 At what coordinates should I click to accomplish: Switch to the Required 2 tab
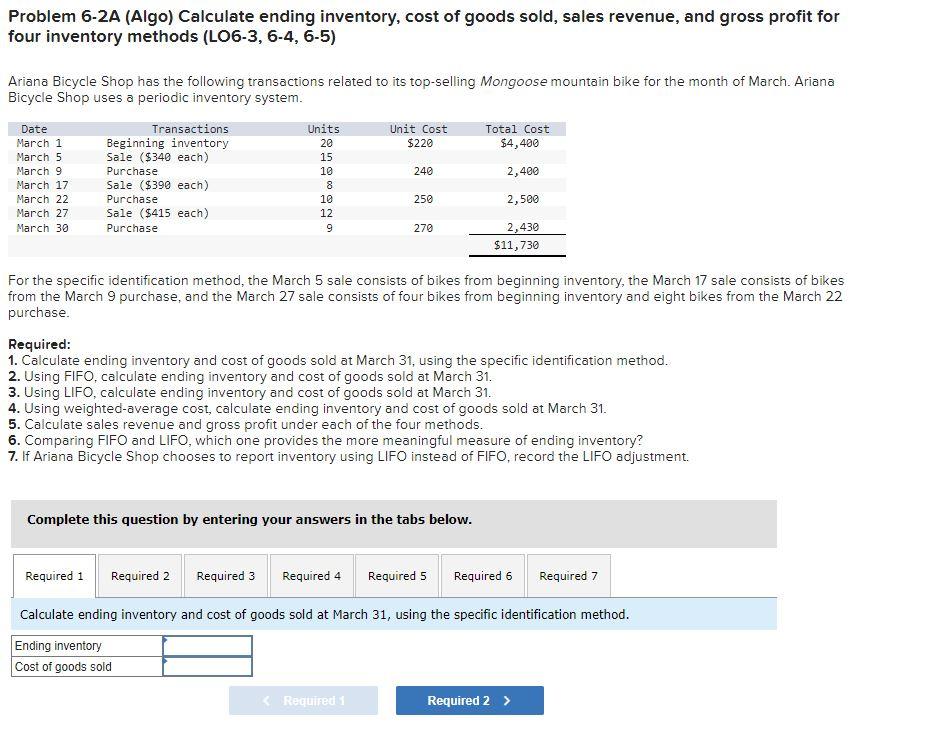click(x=139, y=575)
